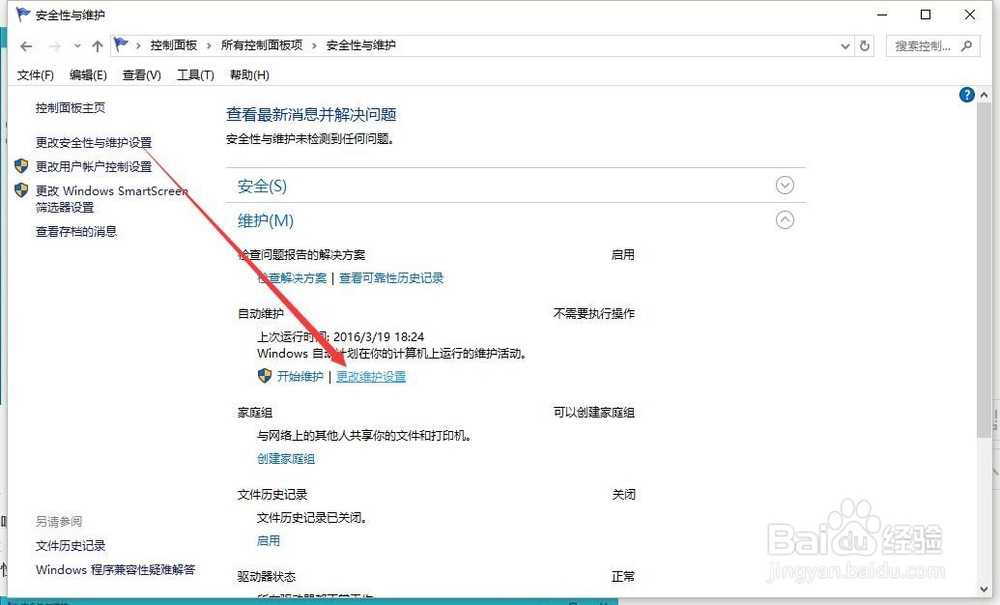
Task: Open the 工具(T) menu
Action: coord(195,74)
